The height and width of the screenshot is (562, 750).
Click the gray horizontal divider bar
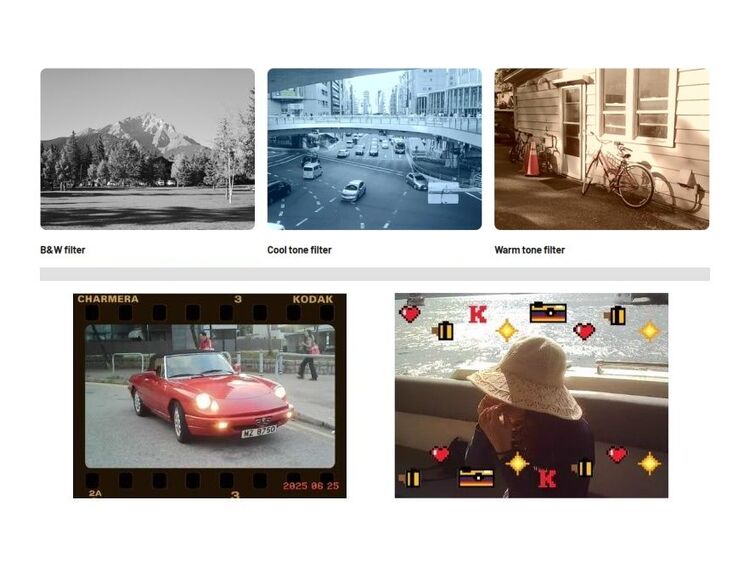coord(374,274)
